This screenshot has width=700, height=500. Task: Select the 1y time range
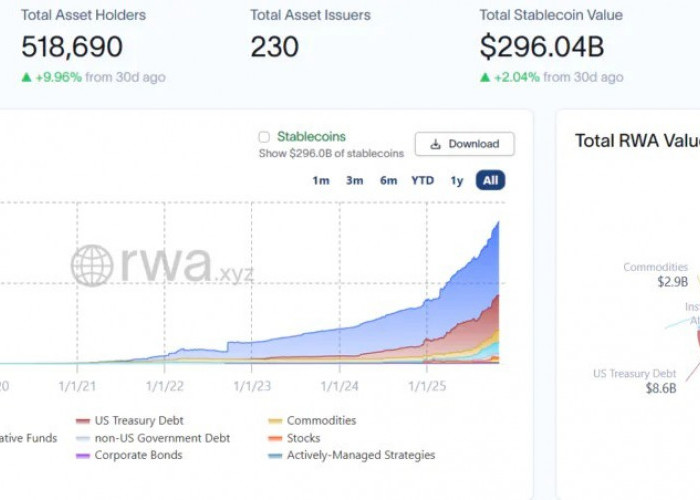pyautogui.click(x=457, y=181)
